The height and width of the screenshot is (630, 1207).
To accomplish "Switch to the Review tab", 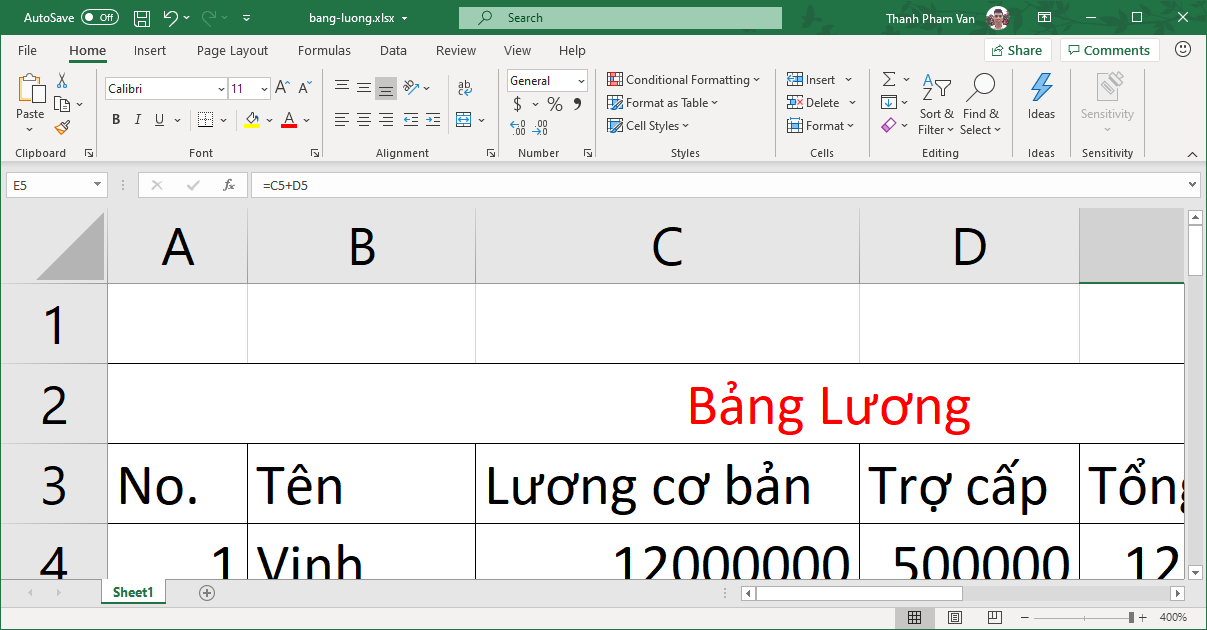I will 456,51.
